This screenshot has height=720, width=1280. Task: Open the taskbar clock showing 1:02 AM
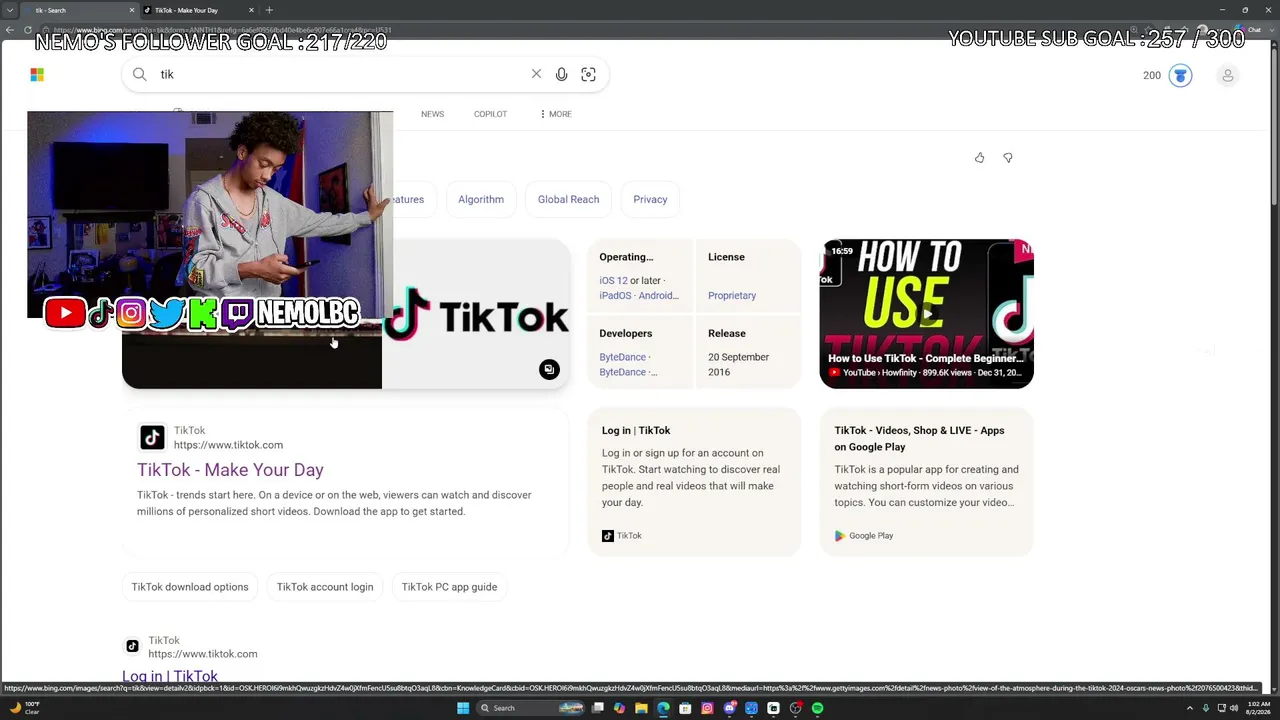coord(1257,708)
